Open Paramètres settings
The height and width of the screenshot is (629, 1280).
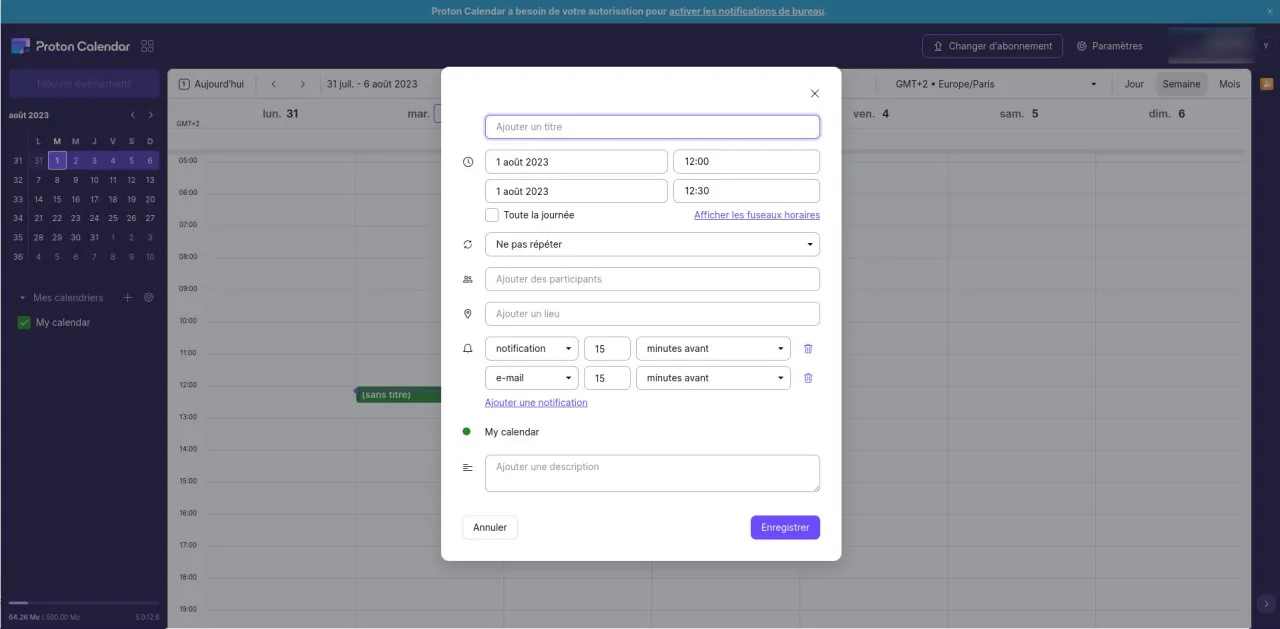pos(1109,46)
